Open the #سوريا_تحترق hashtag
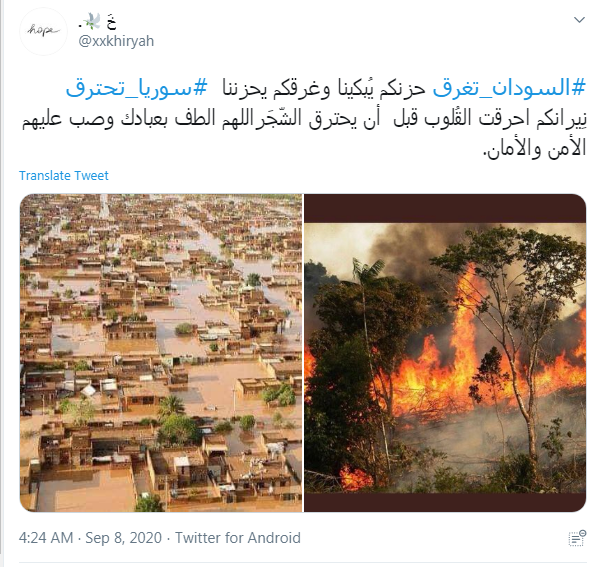Viewport: 602px width, 567px height. point(137,88)
